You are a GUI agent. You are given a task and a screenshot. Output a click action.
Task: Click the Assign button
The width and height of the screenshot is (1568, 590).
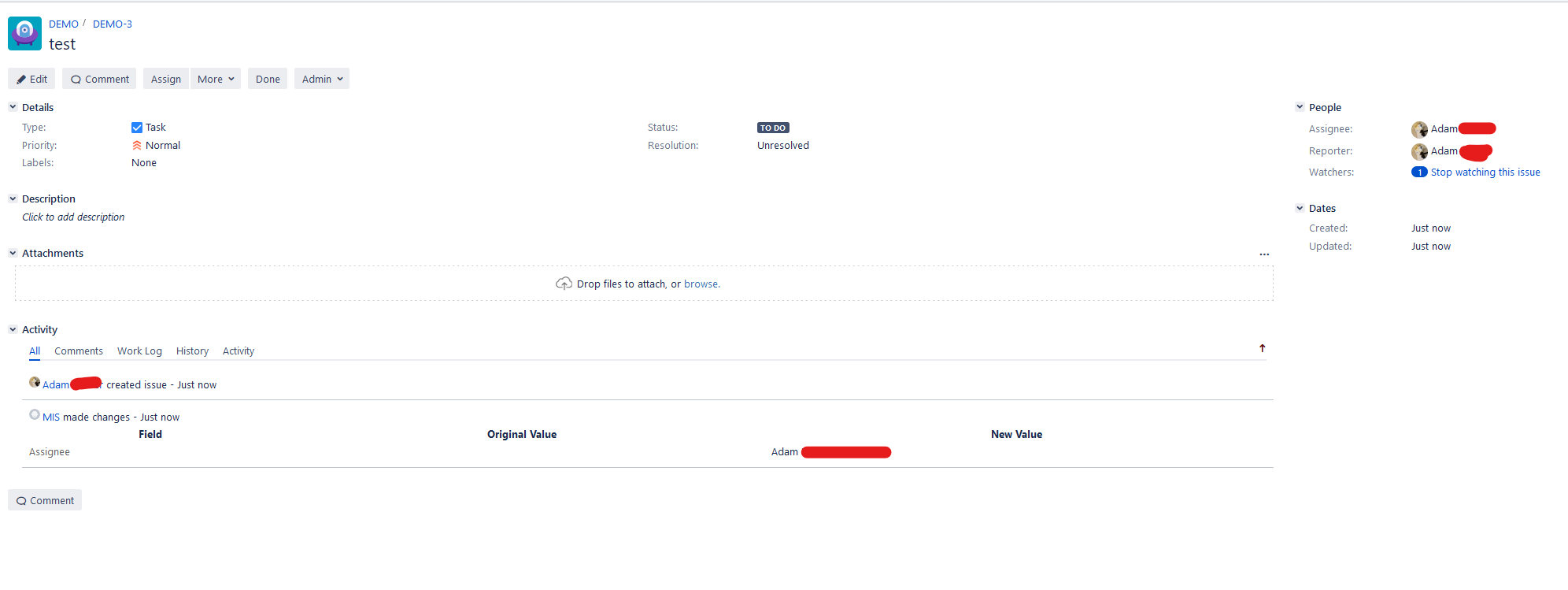(166, 79)
